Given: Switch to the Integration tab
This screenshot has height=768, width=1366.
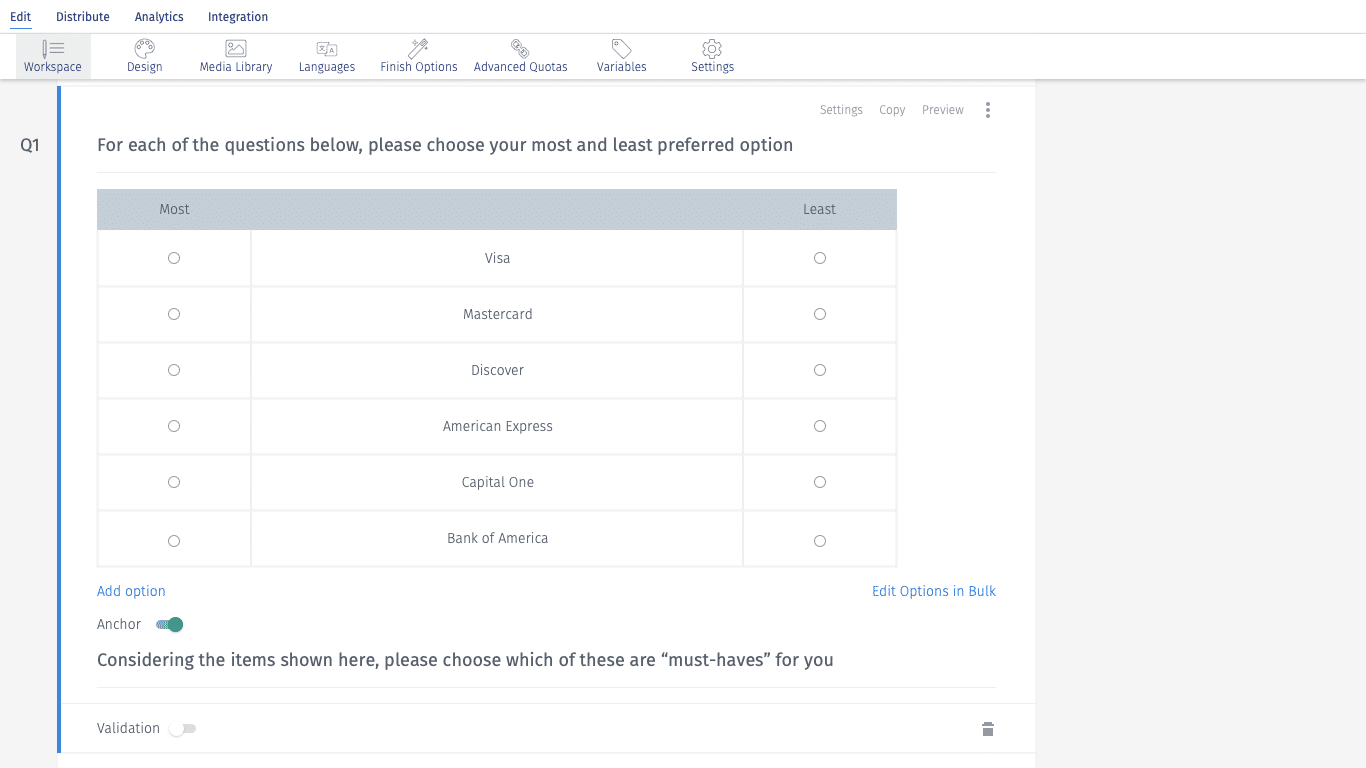Looking at the screenshot, I should 238,17.
